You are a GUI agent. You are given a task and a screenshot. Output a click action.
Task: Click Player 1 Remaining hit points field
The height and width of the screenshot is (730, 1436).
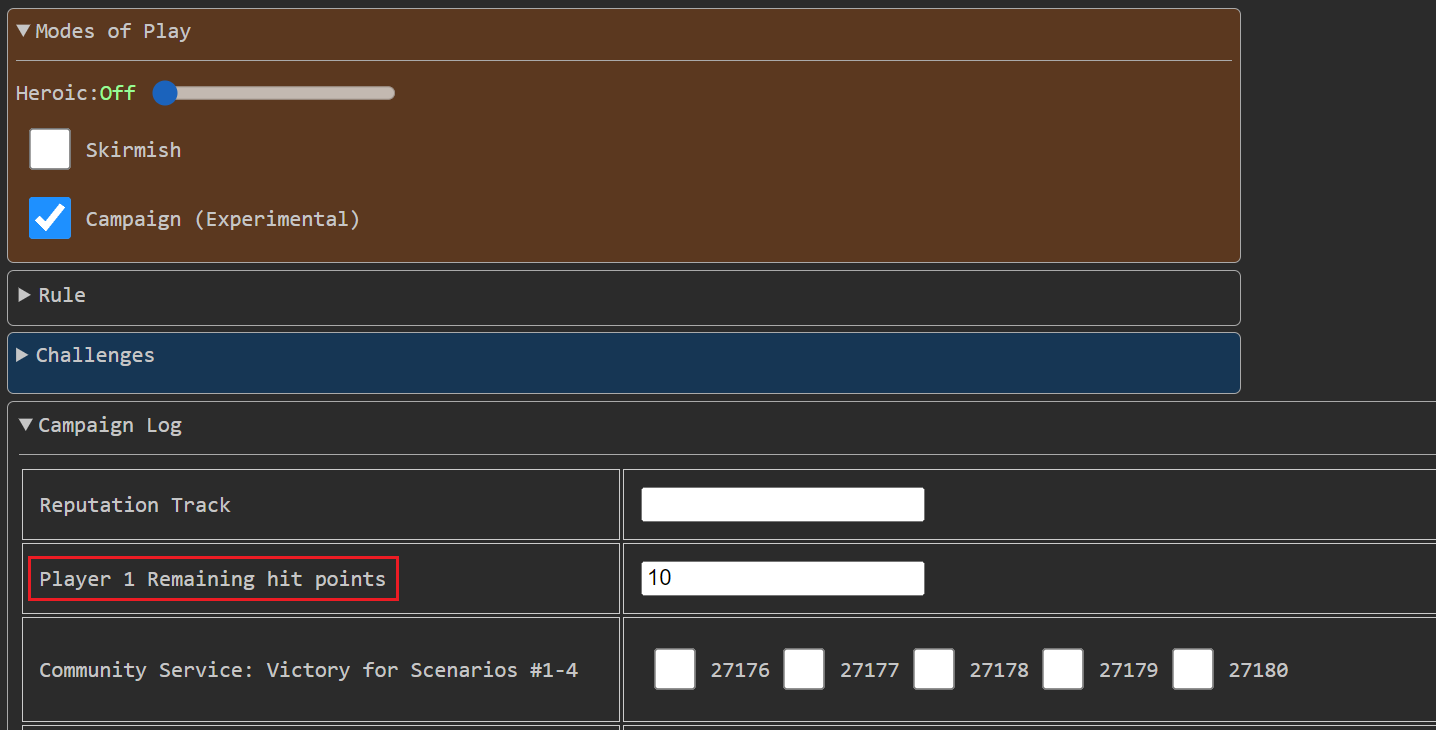coord(783,579)
